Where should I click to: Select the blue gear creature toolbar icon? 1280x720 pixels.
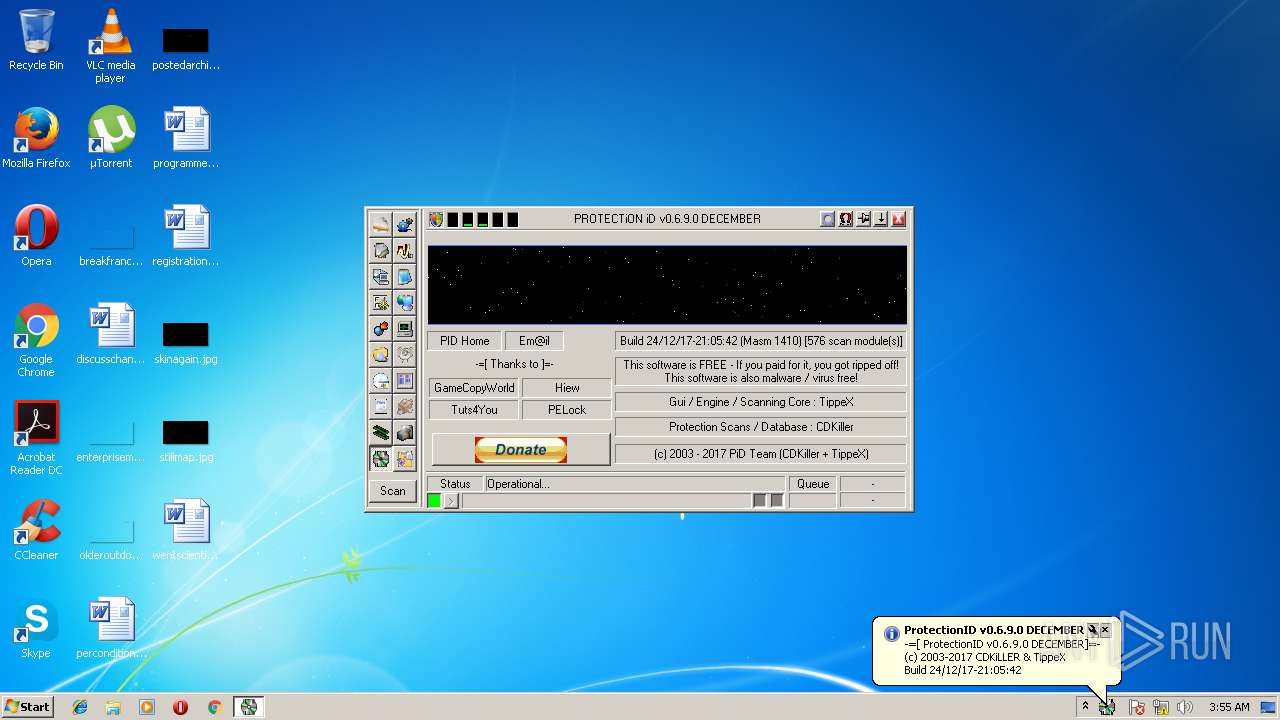[x=404, y=224]
